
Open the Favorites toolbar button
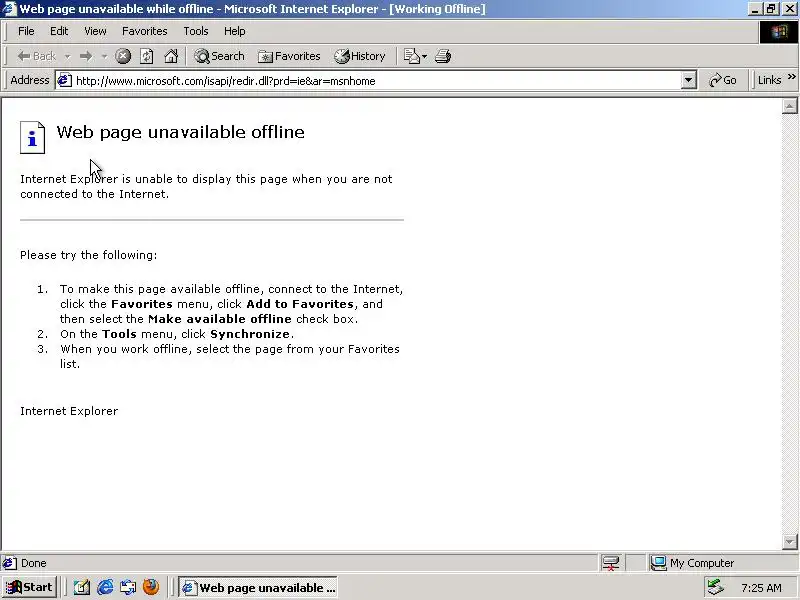(289, 56)
